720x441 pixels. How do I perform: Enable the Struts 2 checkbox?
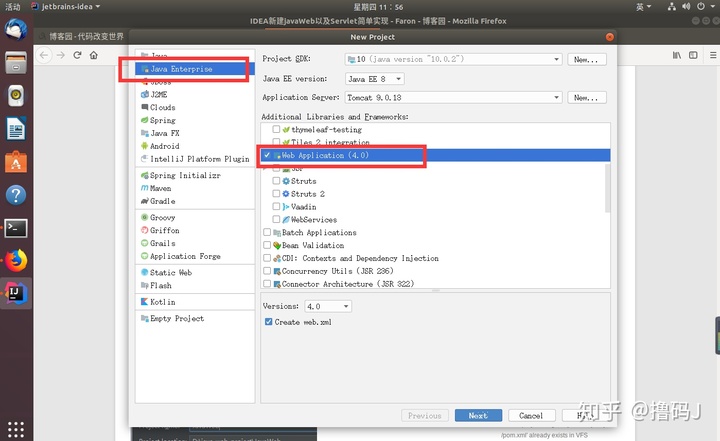click(x=276, y=193)
